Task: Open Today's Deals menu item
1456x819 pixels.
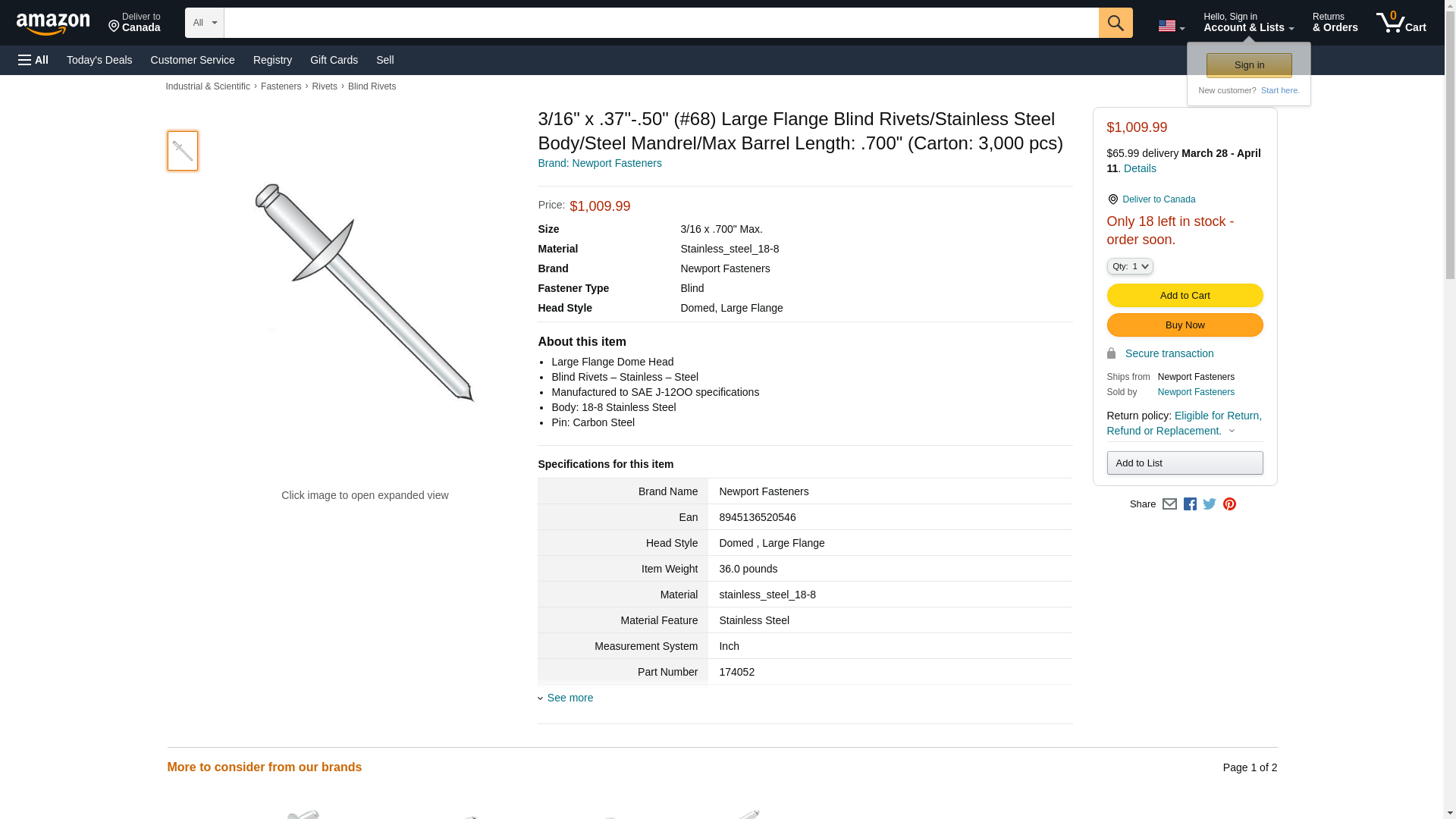Action: [99, 60]
